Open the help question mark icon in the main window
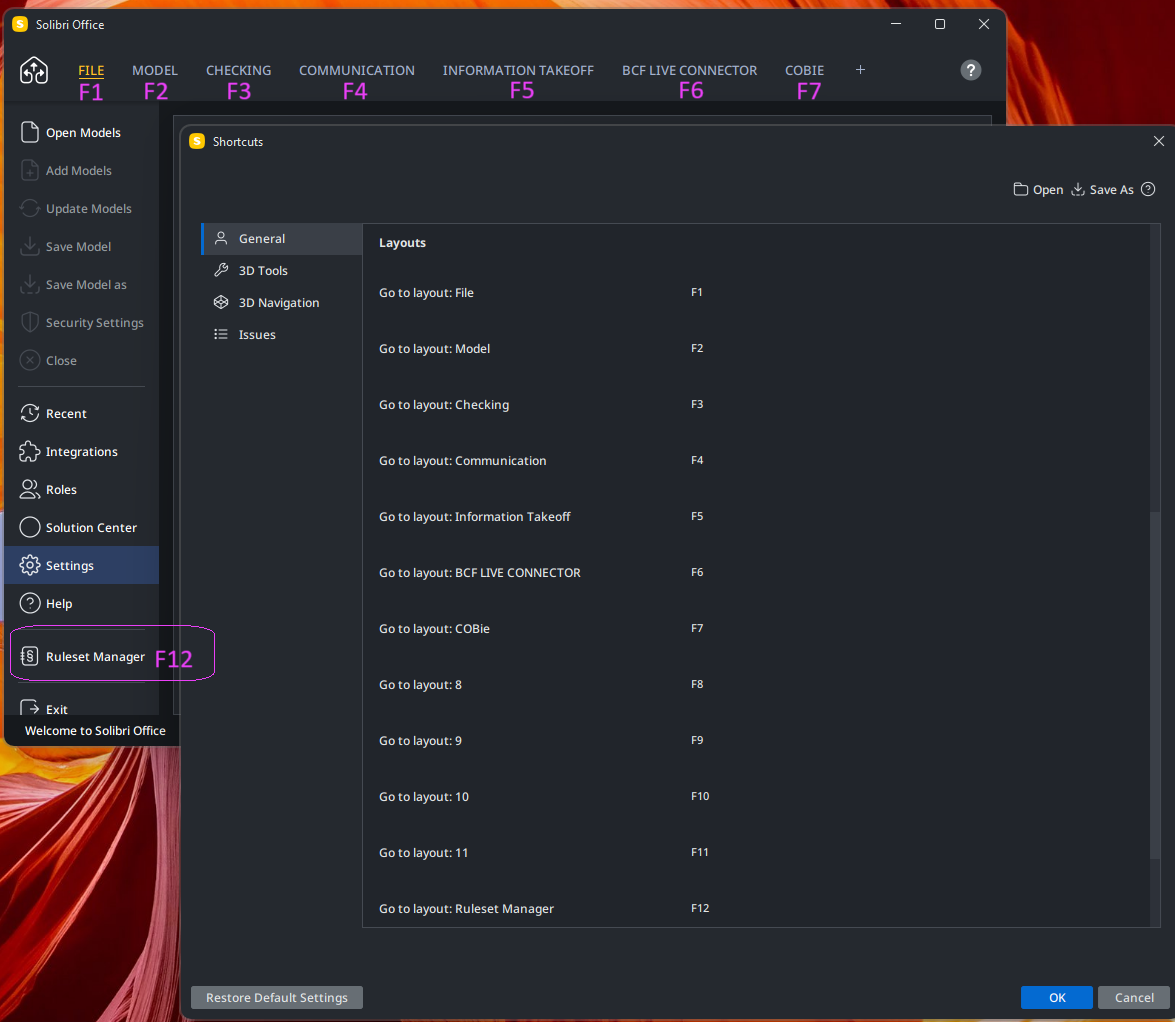 point(970,70)
